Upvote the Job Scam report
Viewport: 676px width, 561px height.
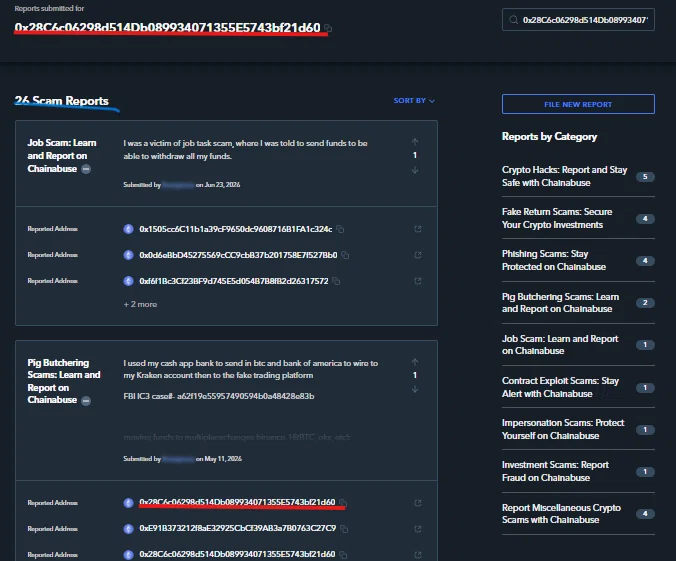(415, 142)
